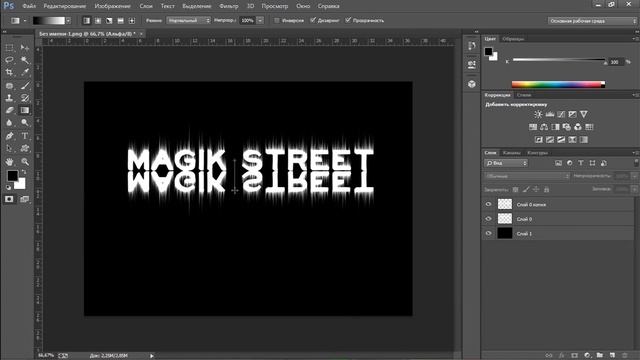Toggle the layer filter switch
Screen dimensions: 640x360
[x=636, y=163]
